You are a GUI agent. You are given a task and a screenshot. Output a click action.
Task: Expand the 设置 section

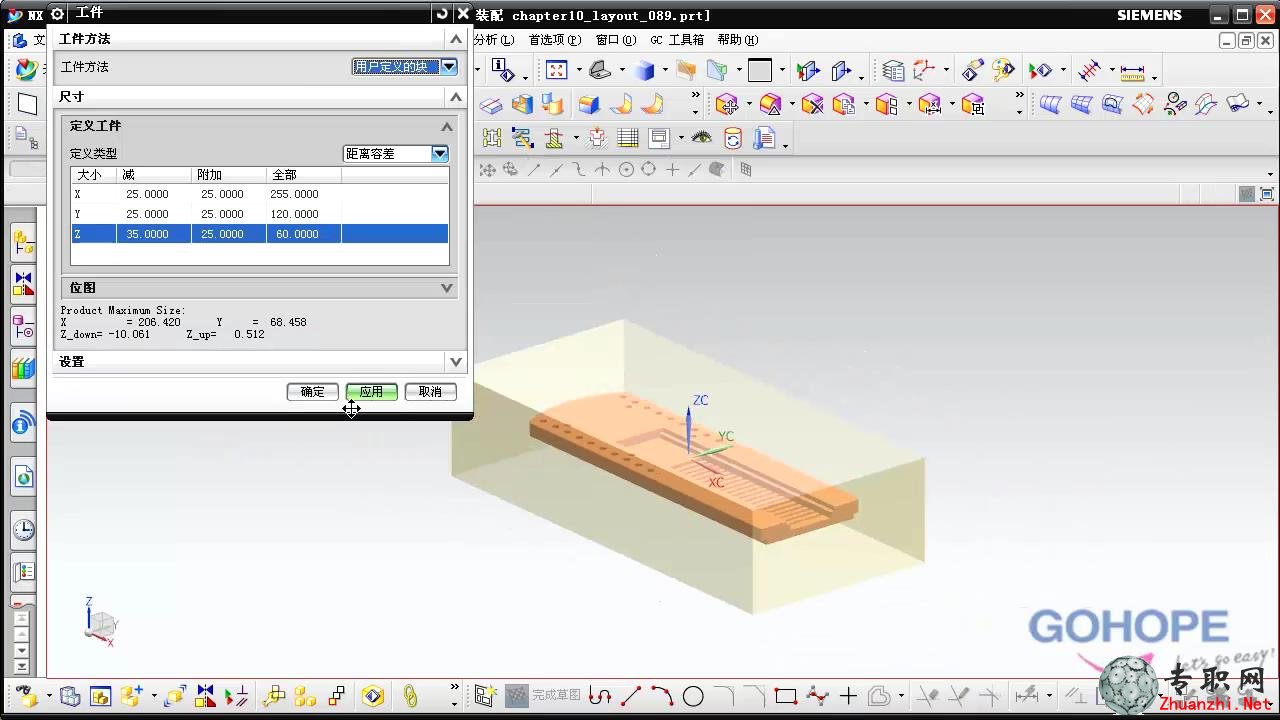(456, 362)
